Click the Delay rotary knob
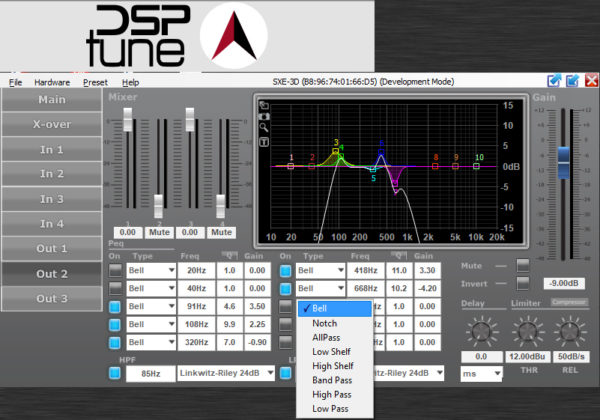This screenshot has height=420, width=600. 480,333
